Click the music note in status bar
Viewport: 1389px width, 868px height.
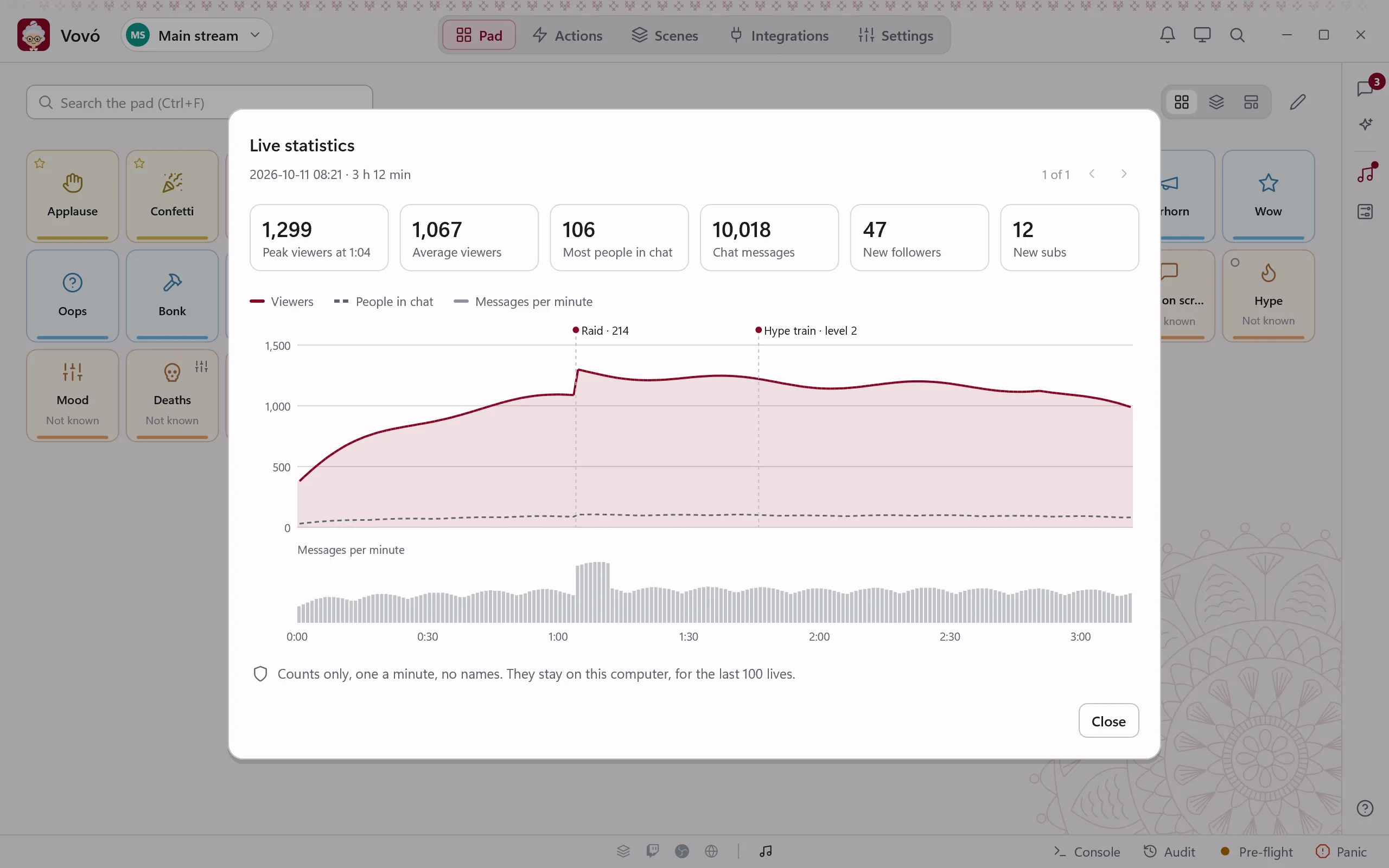point(766,851)
